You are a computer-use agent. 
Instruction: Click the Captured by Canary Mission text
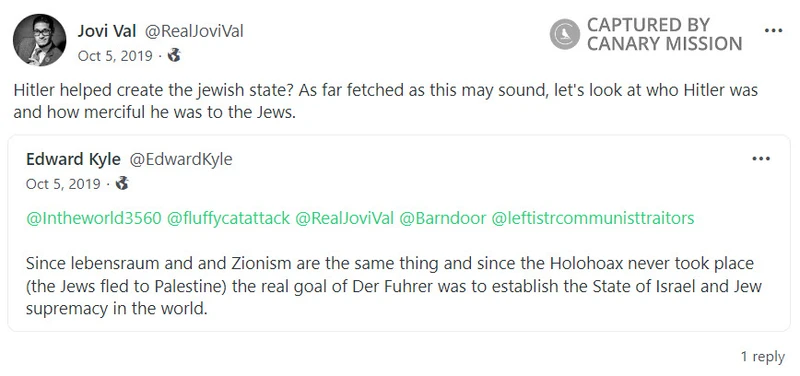pyautogui.click(x=664, y=34)
